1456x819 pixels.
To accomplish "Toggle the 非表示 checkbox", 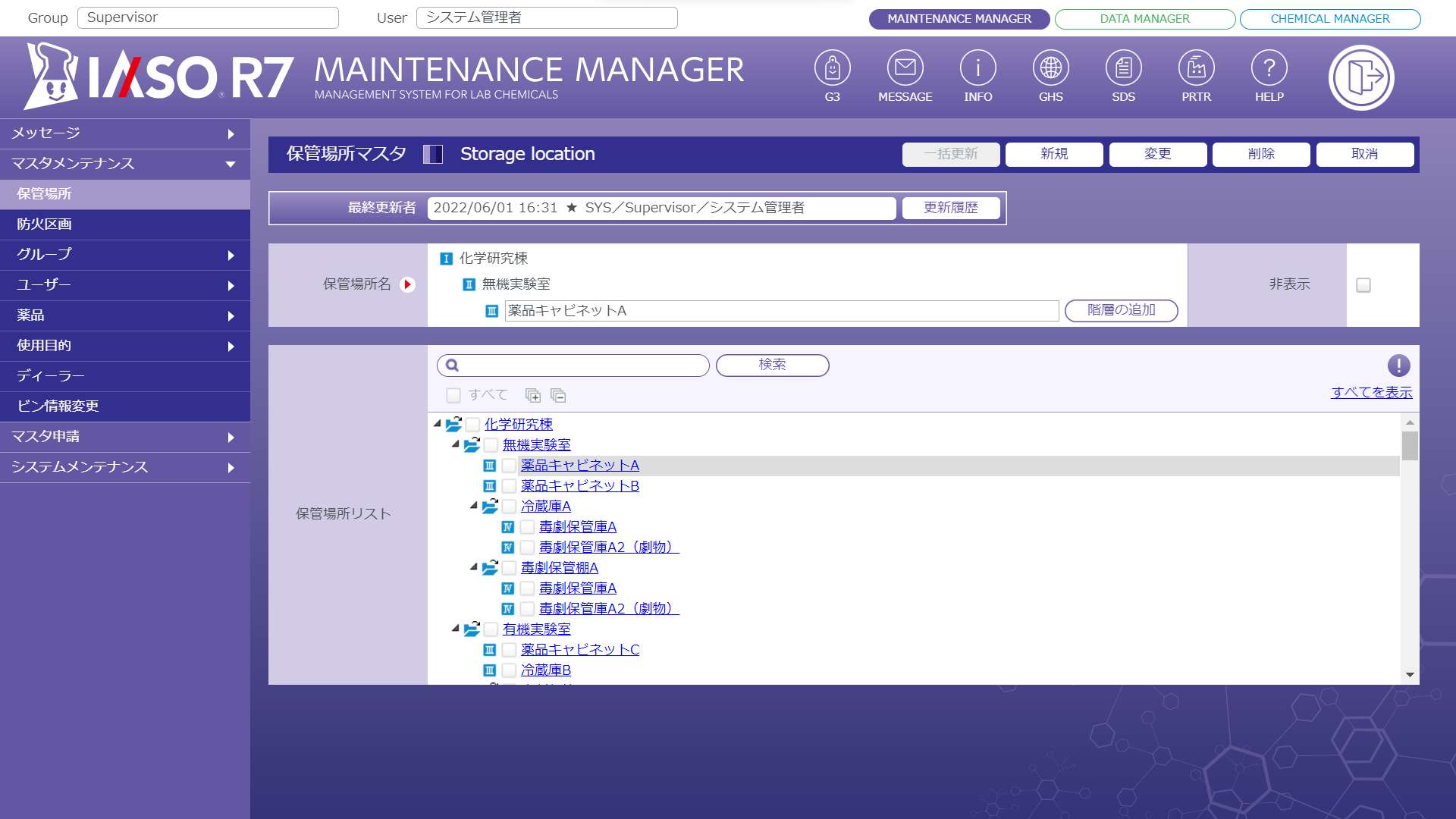I will click(x=1363, y=285).
